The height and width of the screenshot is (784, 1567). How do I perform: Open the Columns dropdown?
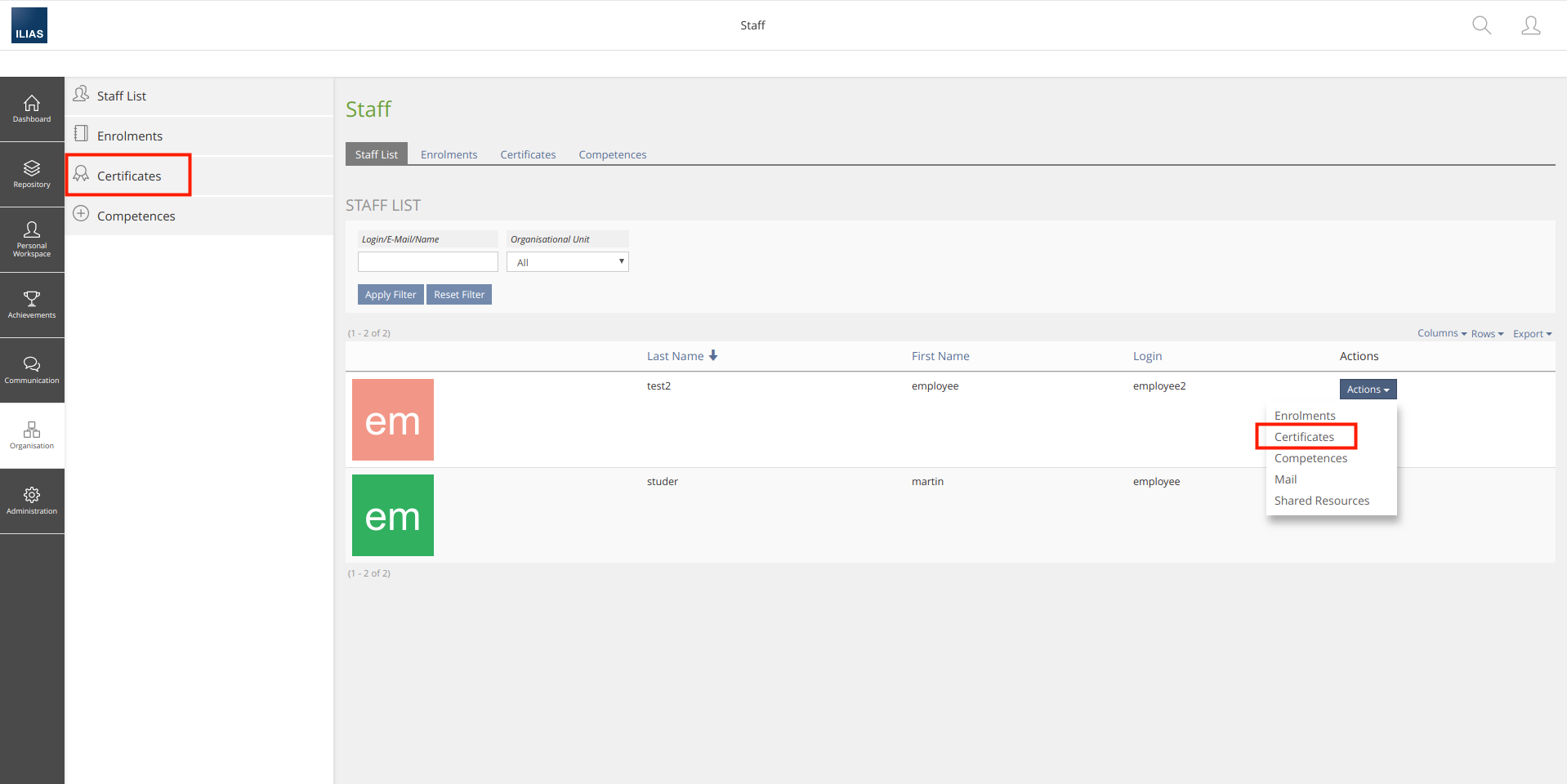tap(1441, 333)
